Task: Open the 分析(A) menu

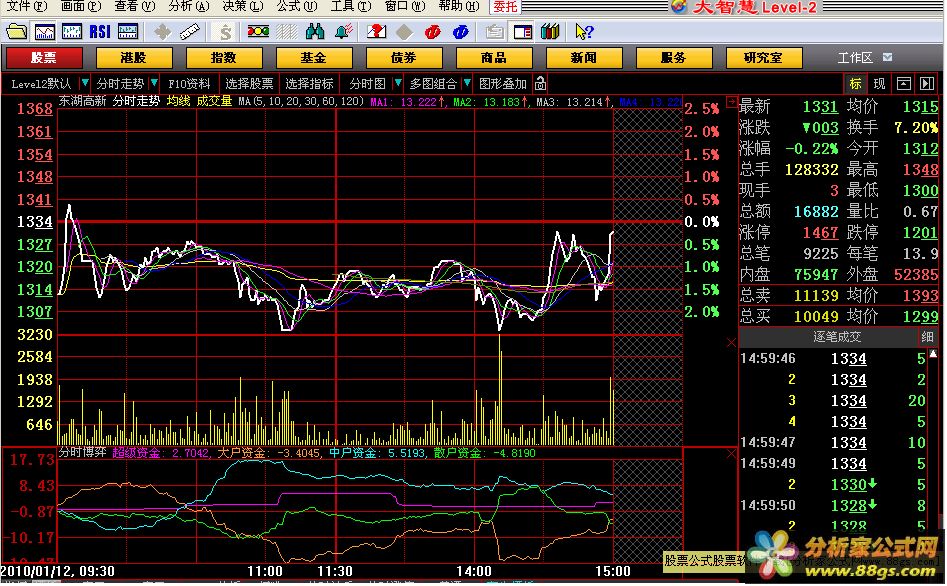Action: pyautogui.click(x=188, y=6)
